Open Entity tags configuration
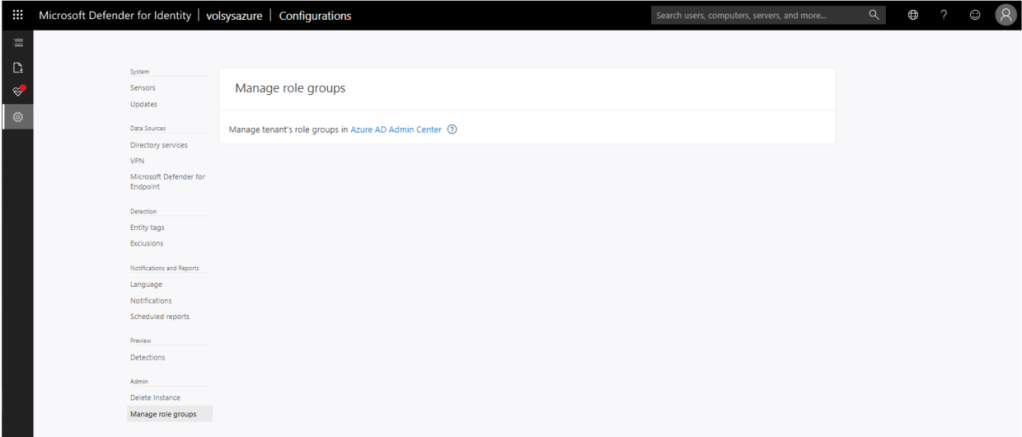1022x437 pixels. coord(147,227)
